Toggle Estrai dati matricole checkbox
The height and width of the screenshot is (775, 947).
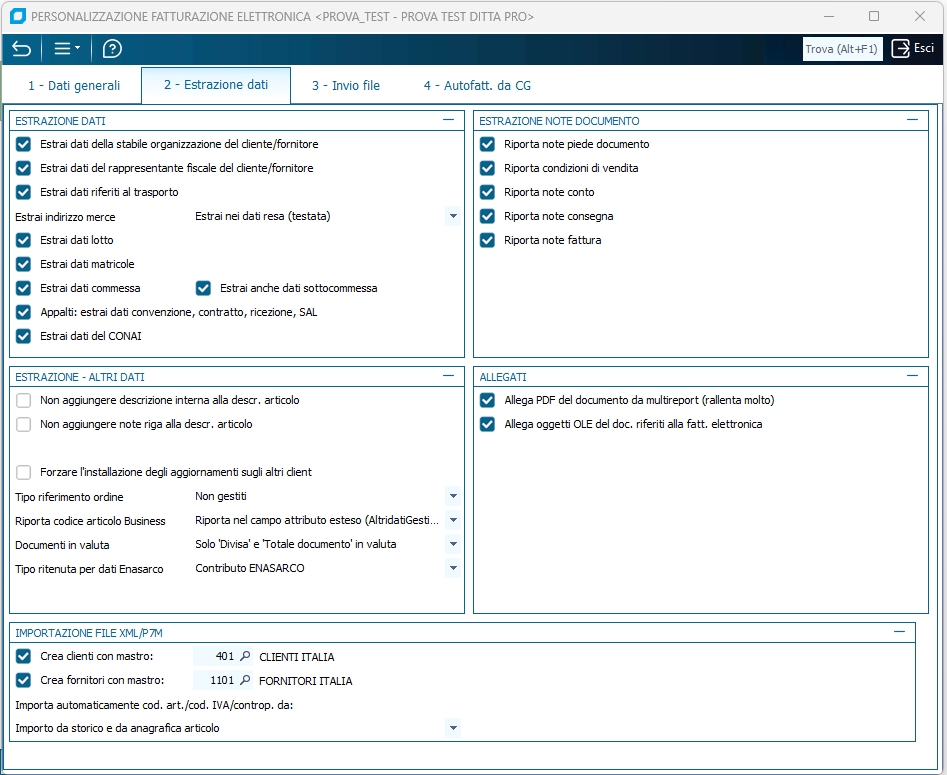pos(24,265)
